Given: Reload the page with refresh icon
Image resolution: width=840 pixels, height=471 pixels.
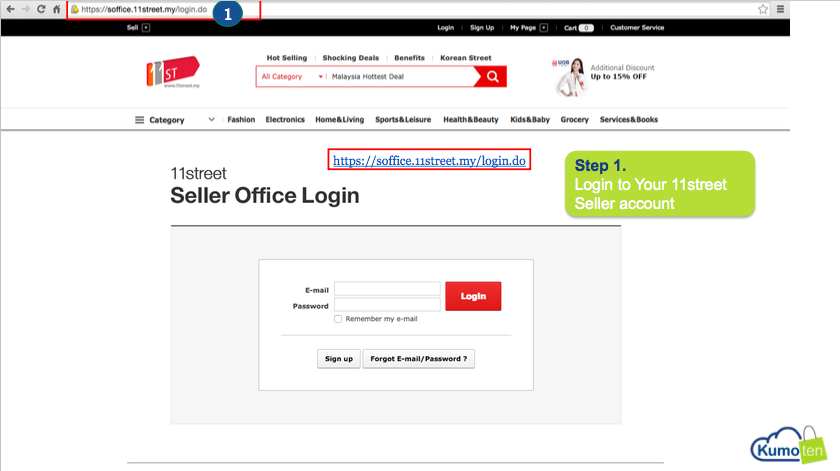Looking at the screenshot, I should (x=41, y=9).
